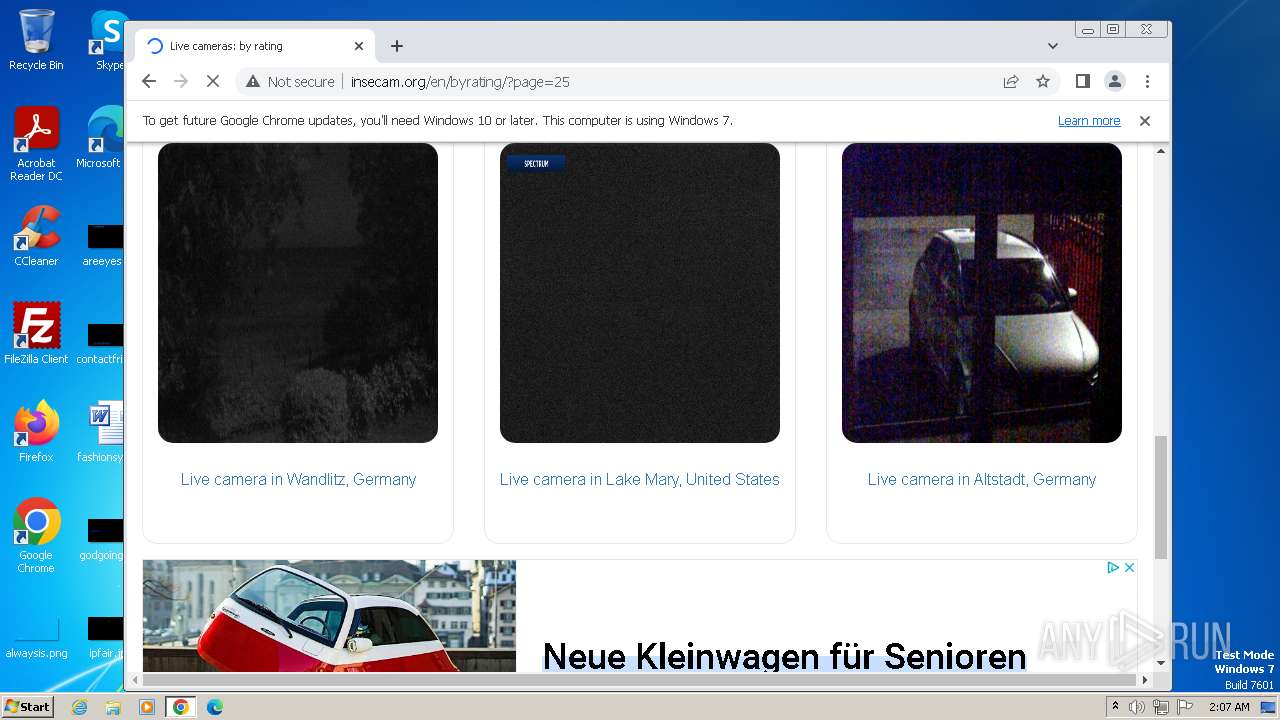The height and width of the screenshot is (720, 1280).
Task: Open File Explorer from taskbar
Action: pos(113,707)
